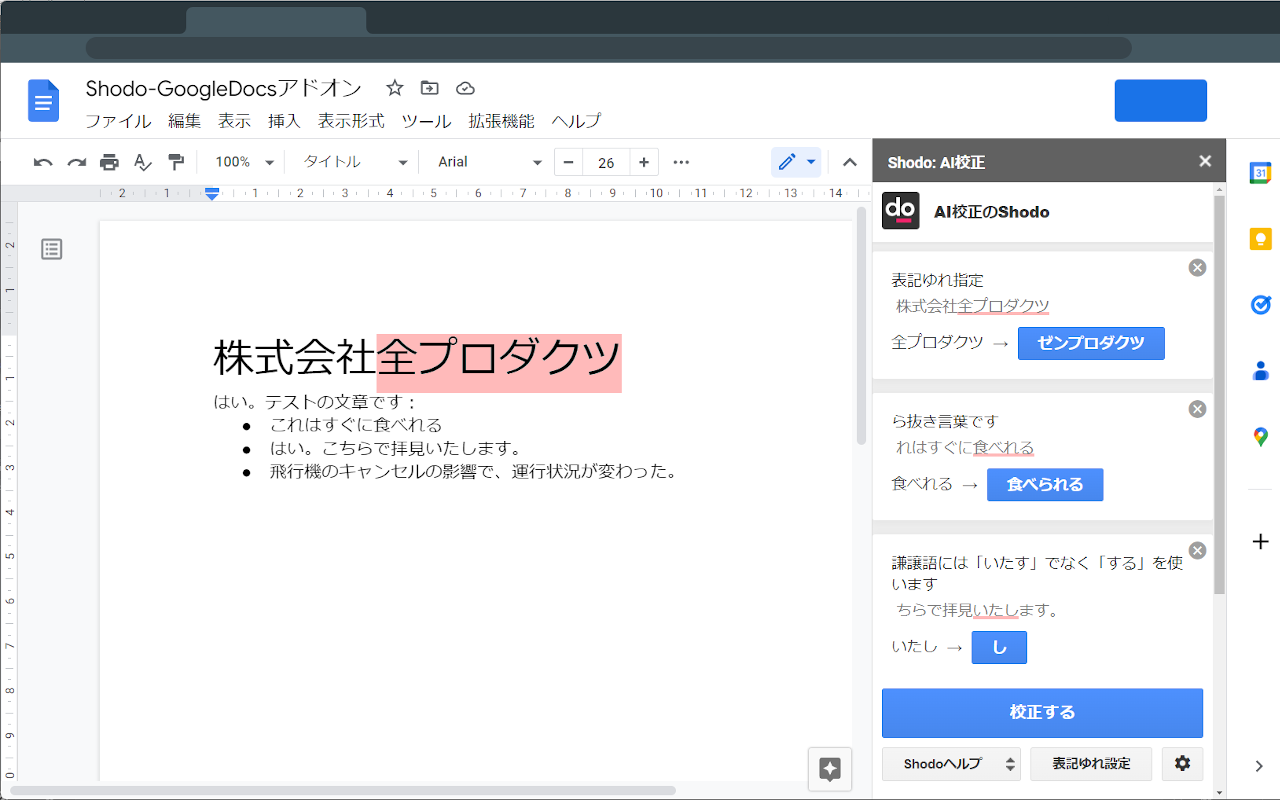This screenshot has height=800, width=1280.
Task: Click the document vertical scrollbar
Action: pos(862,326)
